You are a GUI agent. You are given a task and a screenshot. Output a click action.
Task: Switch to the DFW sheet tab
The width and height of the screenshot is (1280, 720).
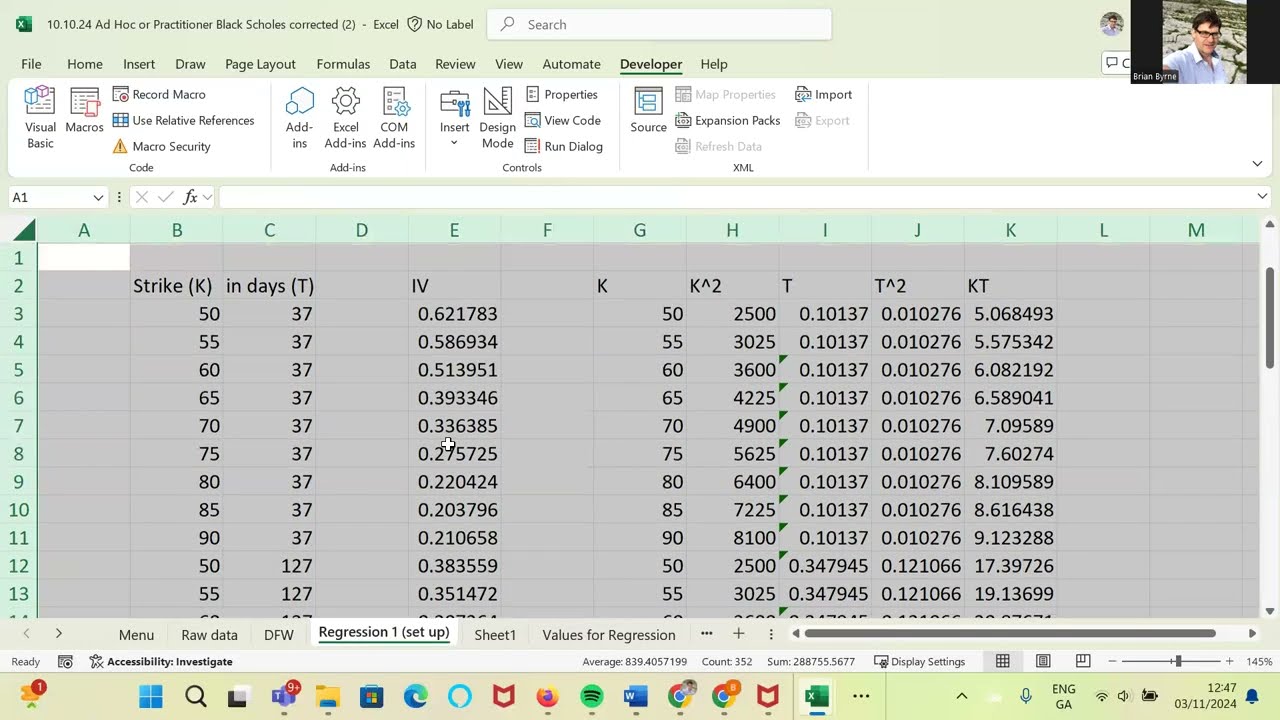tap(279, 635)
